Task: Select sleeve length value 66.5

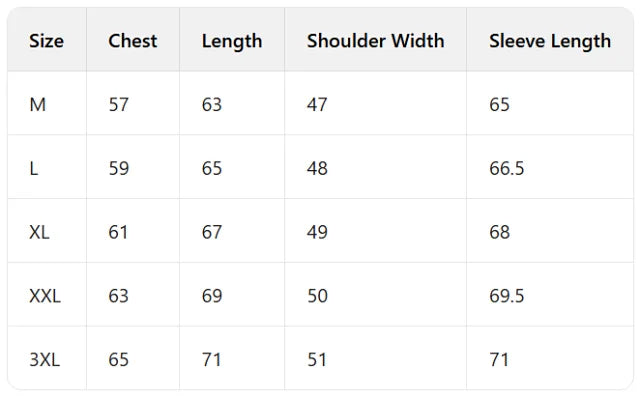Action: (x=507, y=168)
